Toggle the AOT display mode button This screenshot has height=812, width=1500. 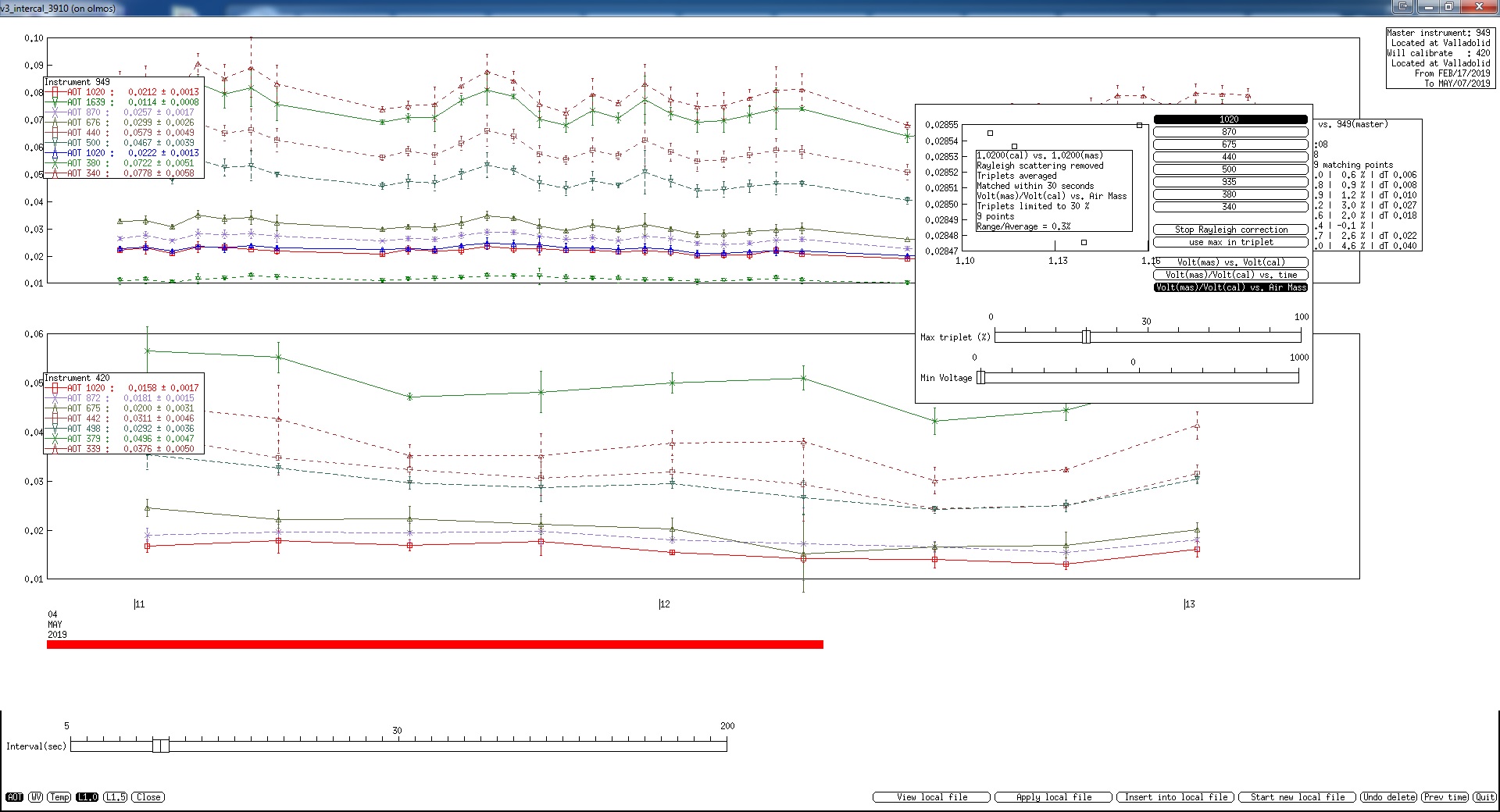14,797
